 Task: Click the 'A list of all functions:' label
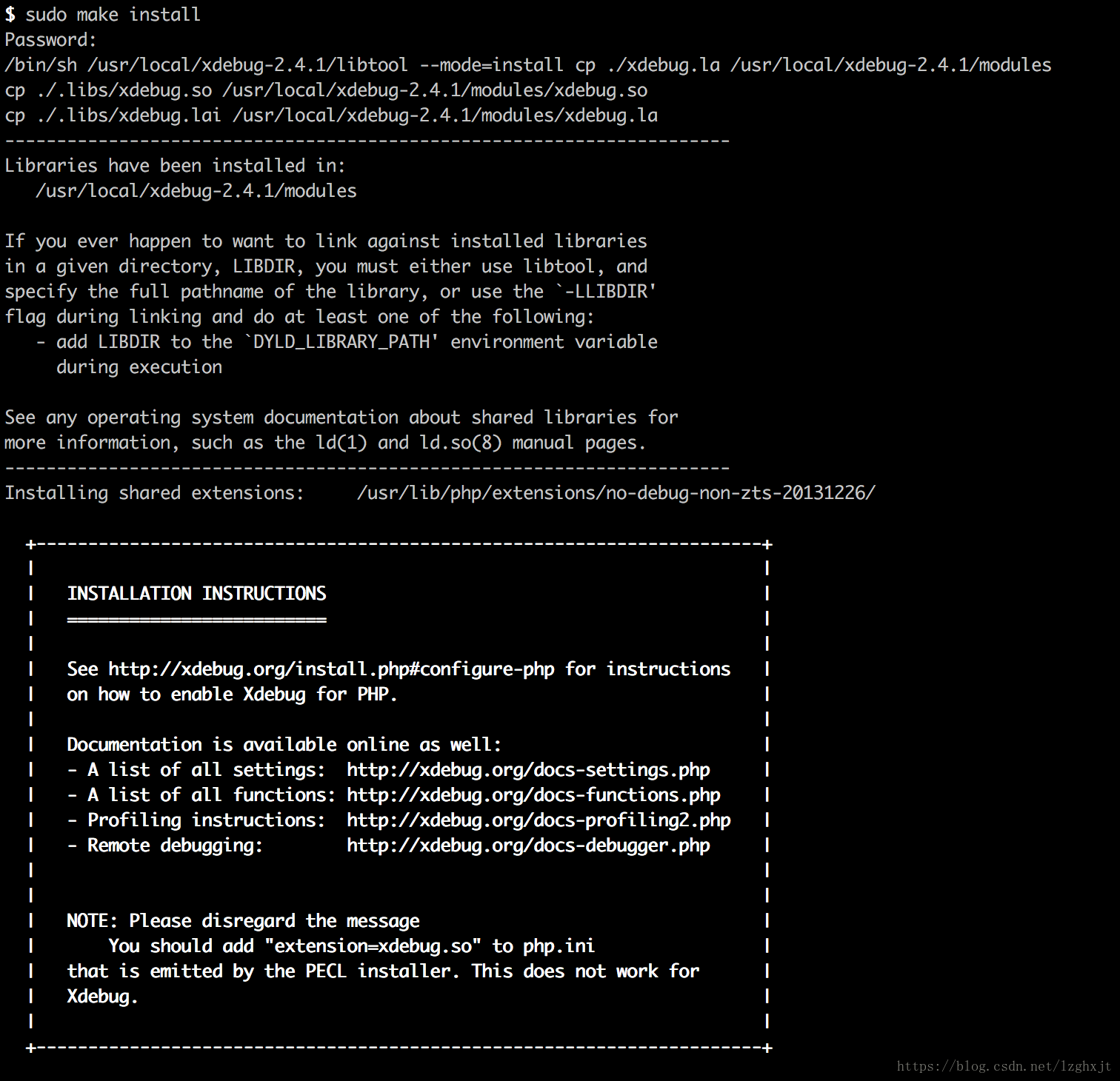(211, 795)
